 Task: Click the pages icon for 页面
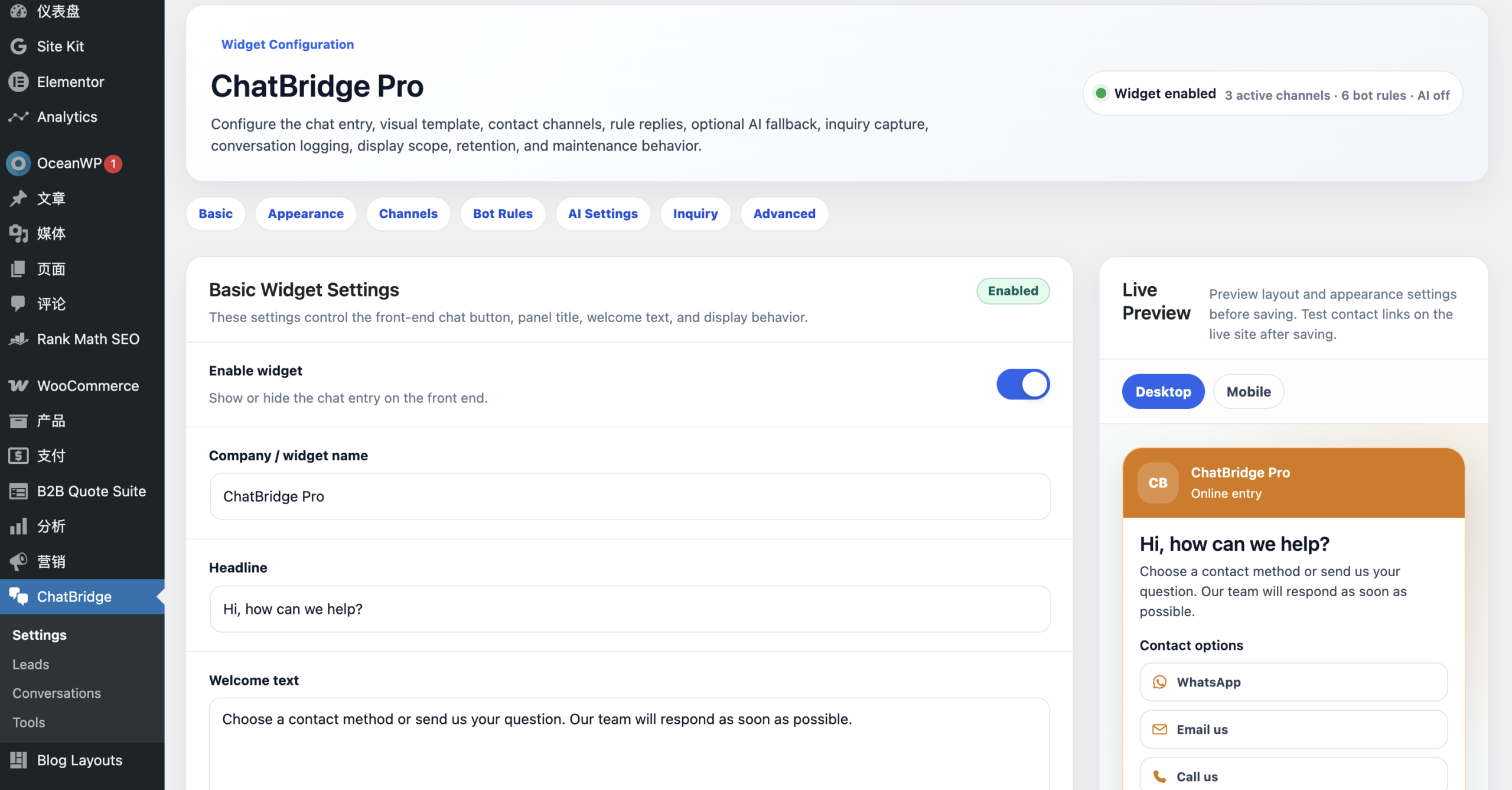click(18, 269)
